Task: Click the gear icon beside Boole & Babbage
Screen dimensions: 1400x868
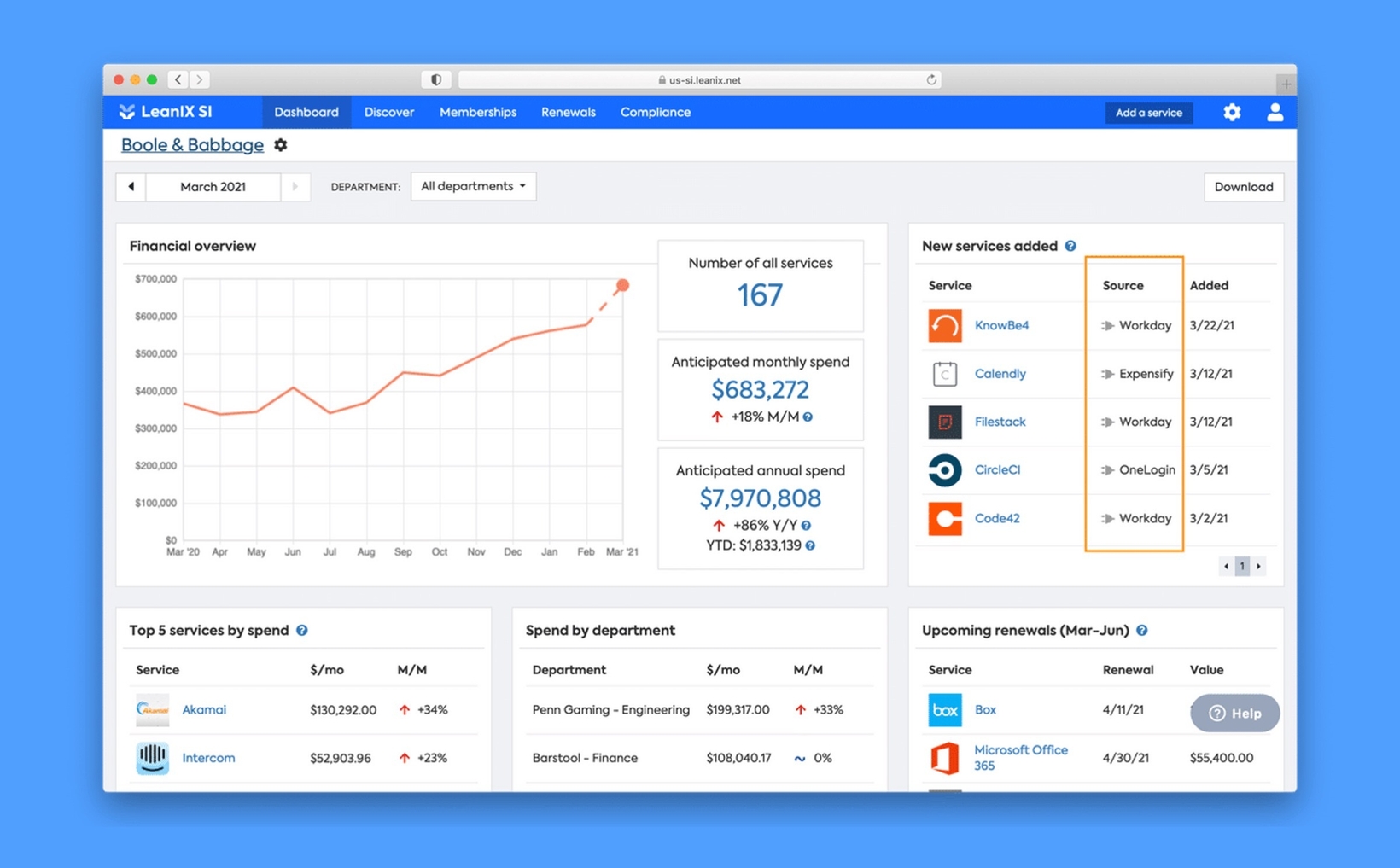Action: click(x=280, y=145)
